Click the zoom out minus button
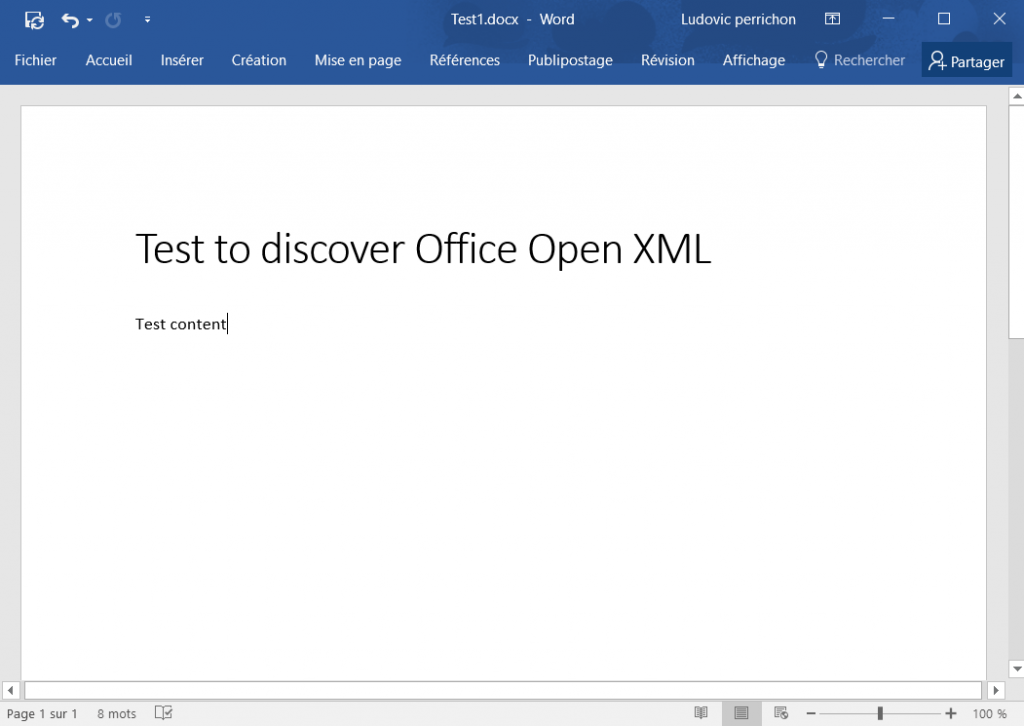1024x726 pixels. [x=811, y=714]
